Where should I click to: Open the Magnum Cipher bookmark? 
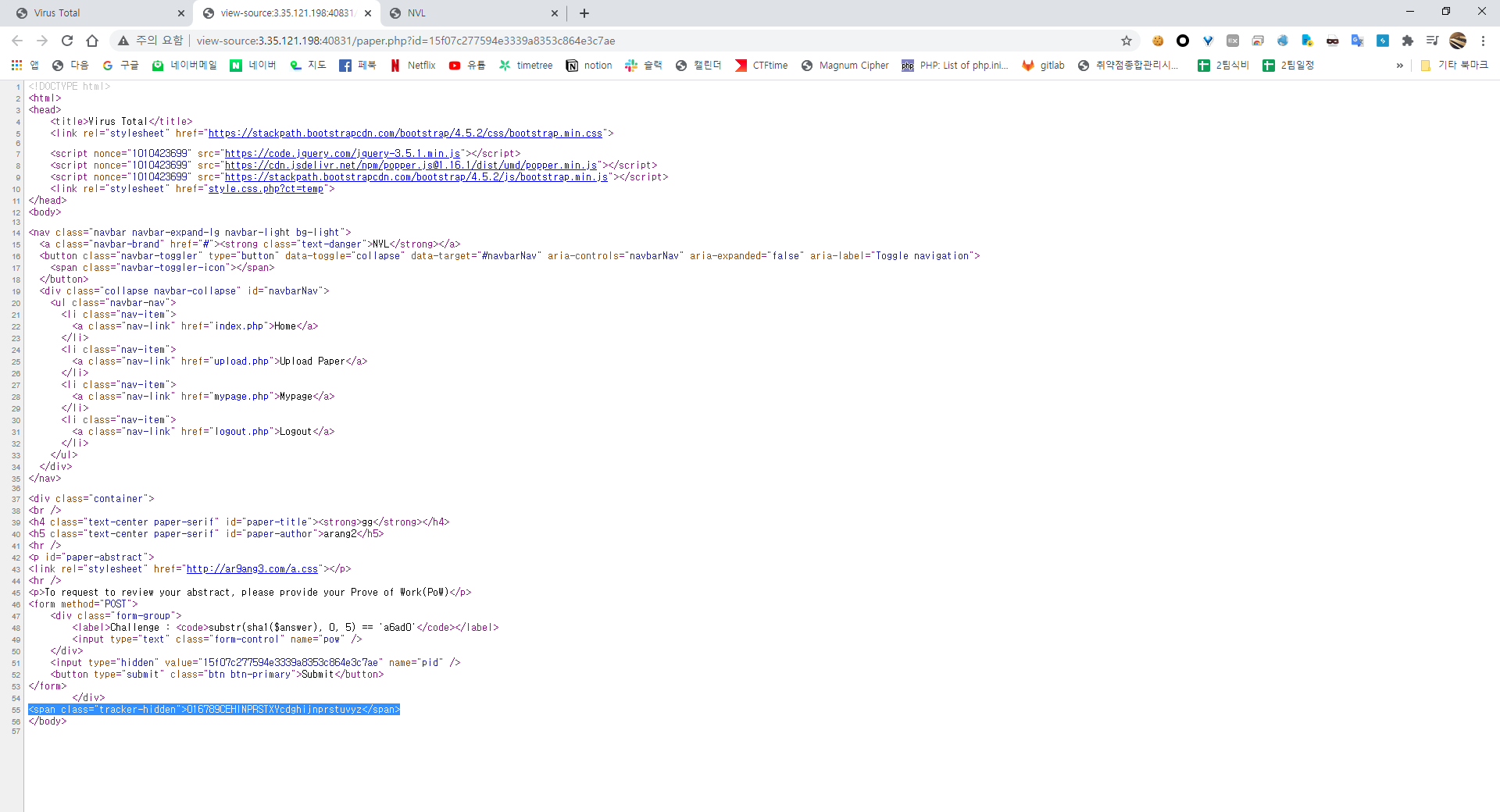(x=845, y=66)
